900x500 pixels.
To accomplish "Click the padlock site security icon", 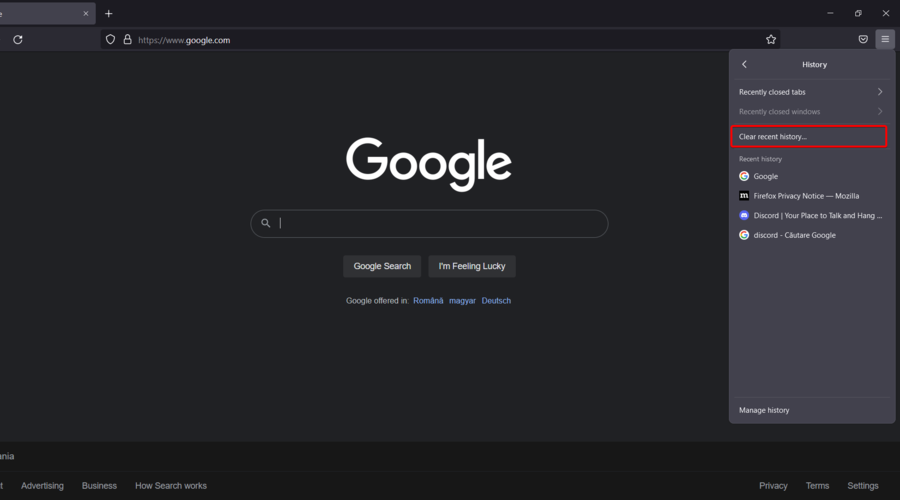I will (x=127, y=40).
